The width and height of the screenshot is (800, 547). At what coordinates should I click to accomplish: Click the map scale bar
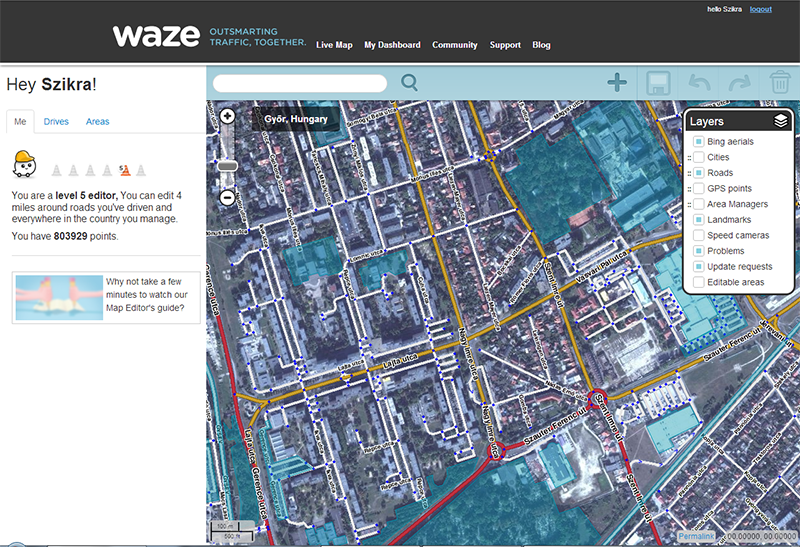click(232, 531)
